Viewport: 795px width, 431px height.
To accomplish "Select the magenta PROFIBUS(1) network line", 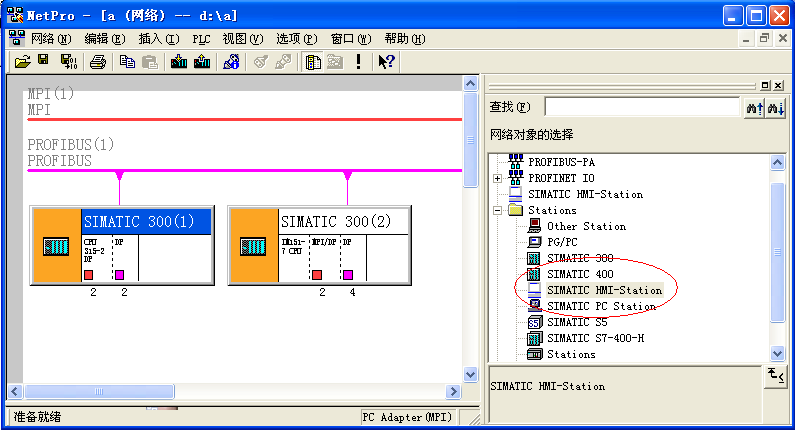I will [x=244, y=170].
